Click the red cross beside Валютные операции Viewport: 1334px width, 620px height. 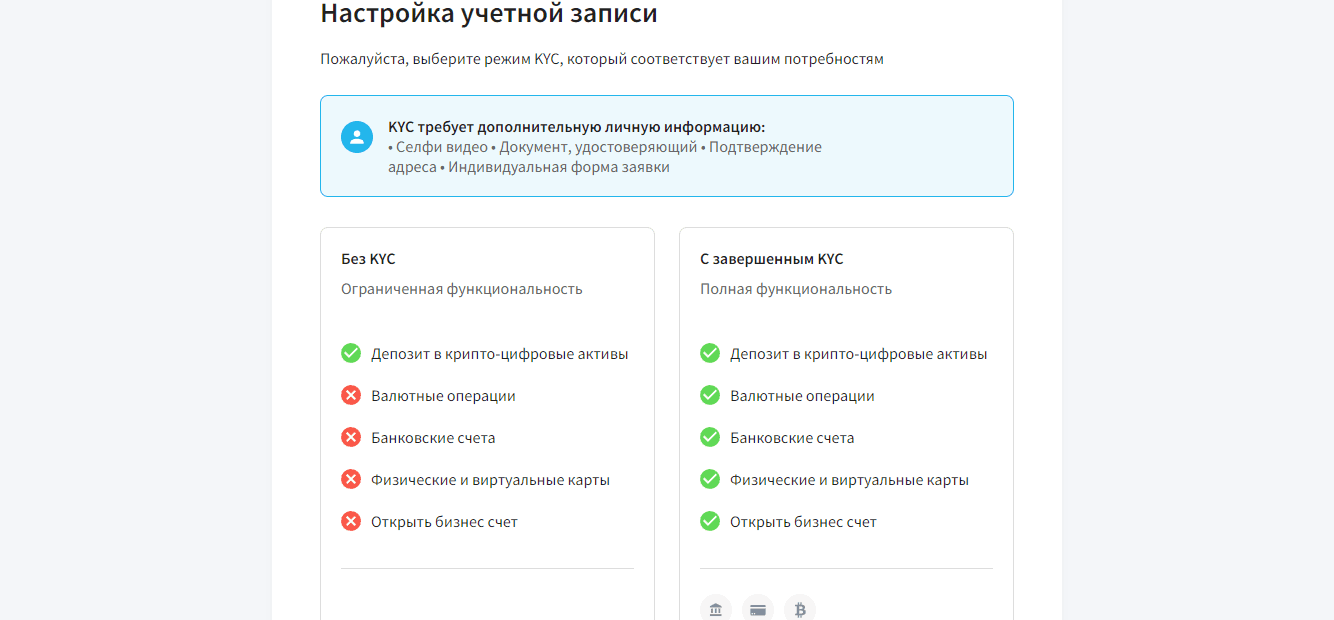click(x=351, y=395)
